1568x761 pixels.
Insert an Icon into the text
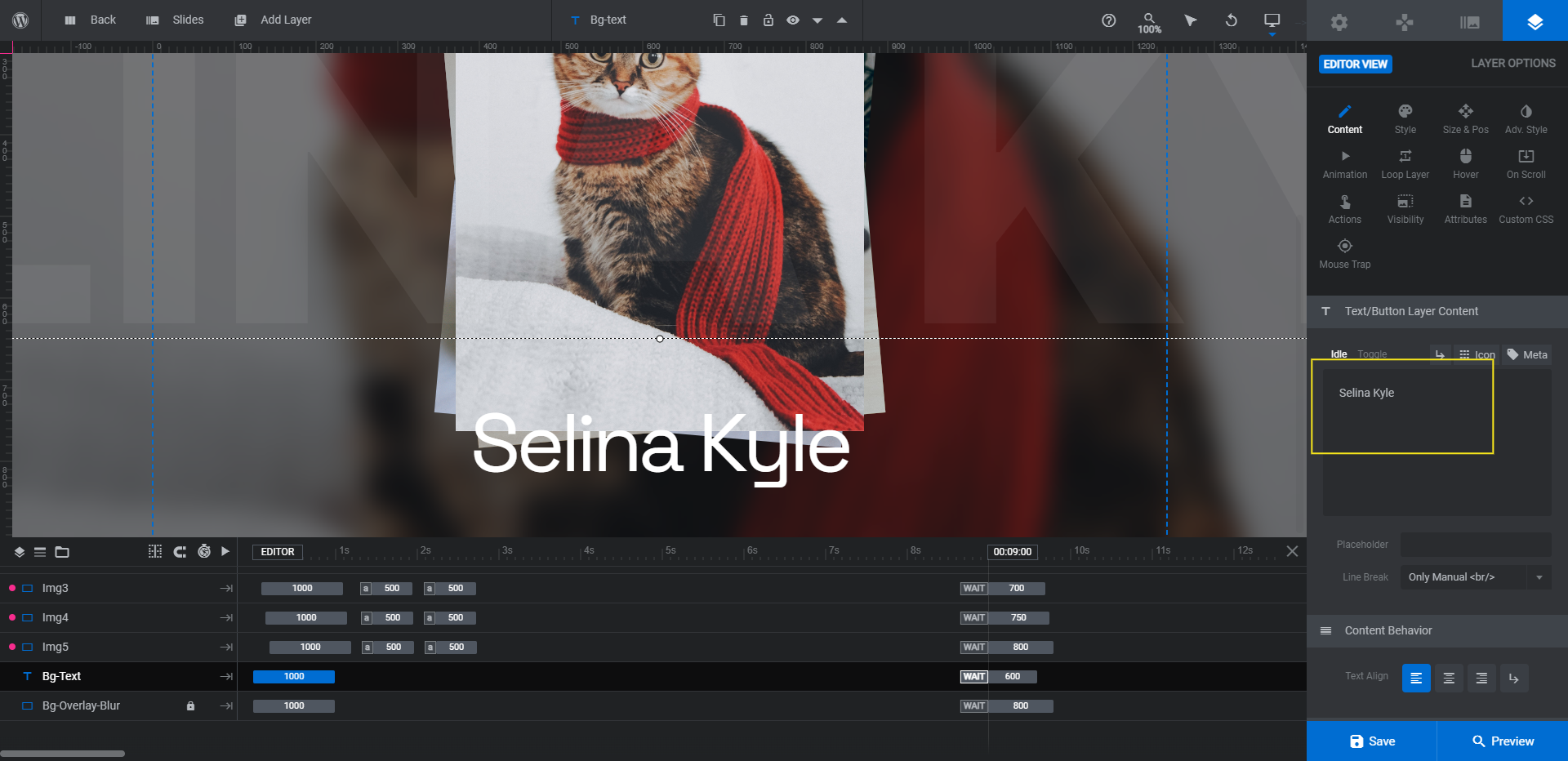click(x=1477, y=354)
